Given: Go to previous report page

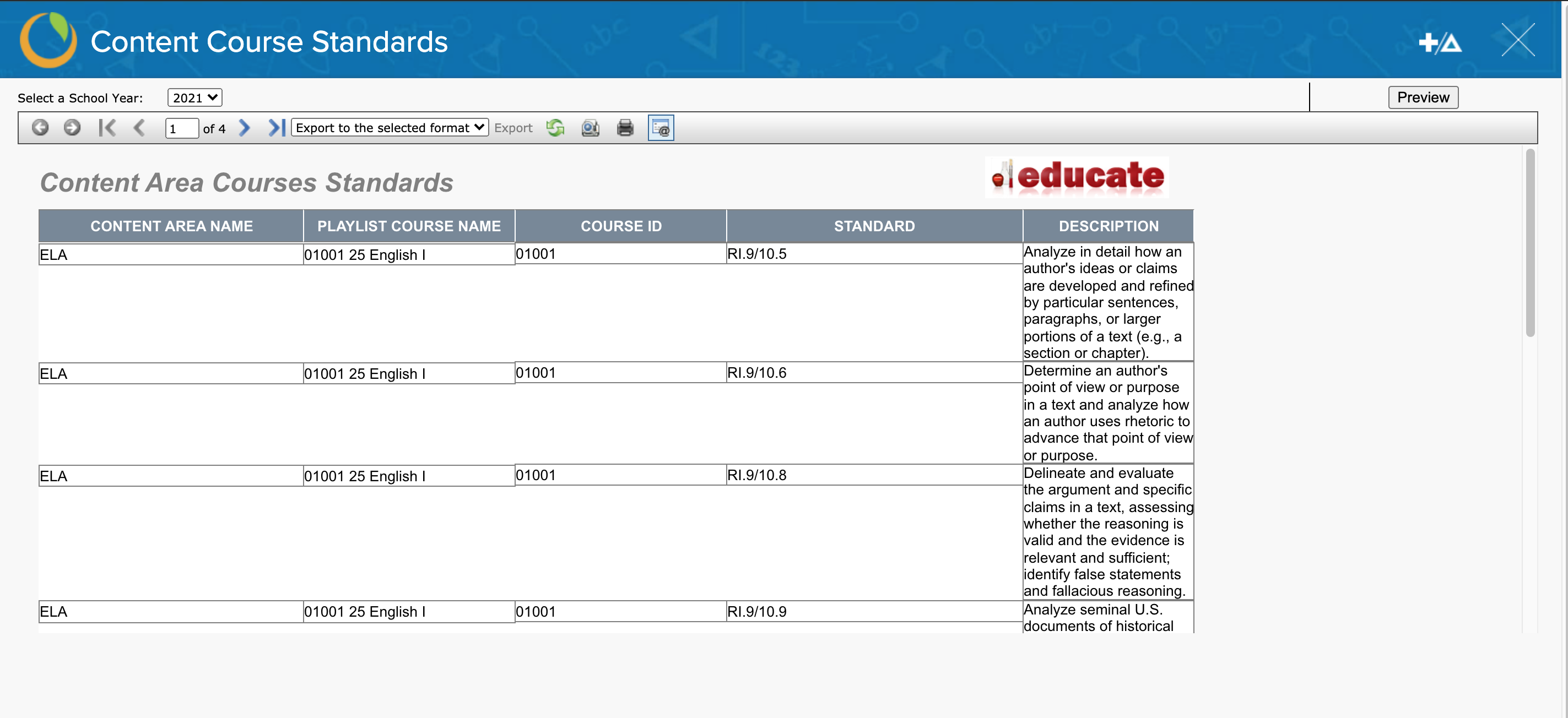Looking at the screenshot, I should 139,127.
